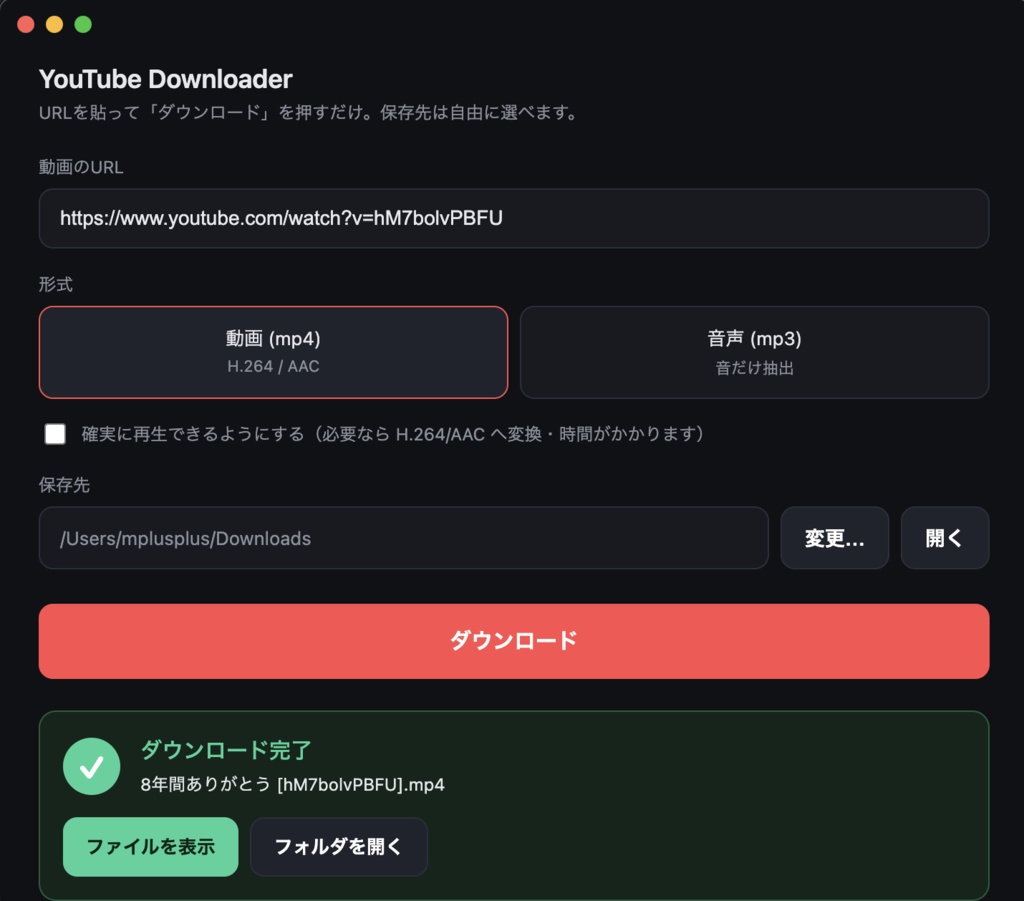Open the save folder with 開く button
1024x901 pixels.
click(x=944, y=538)
